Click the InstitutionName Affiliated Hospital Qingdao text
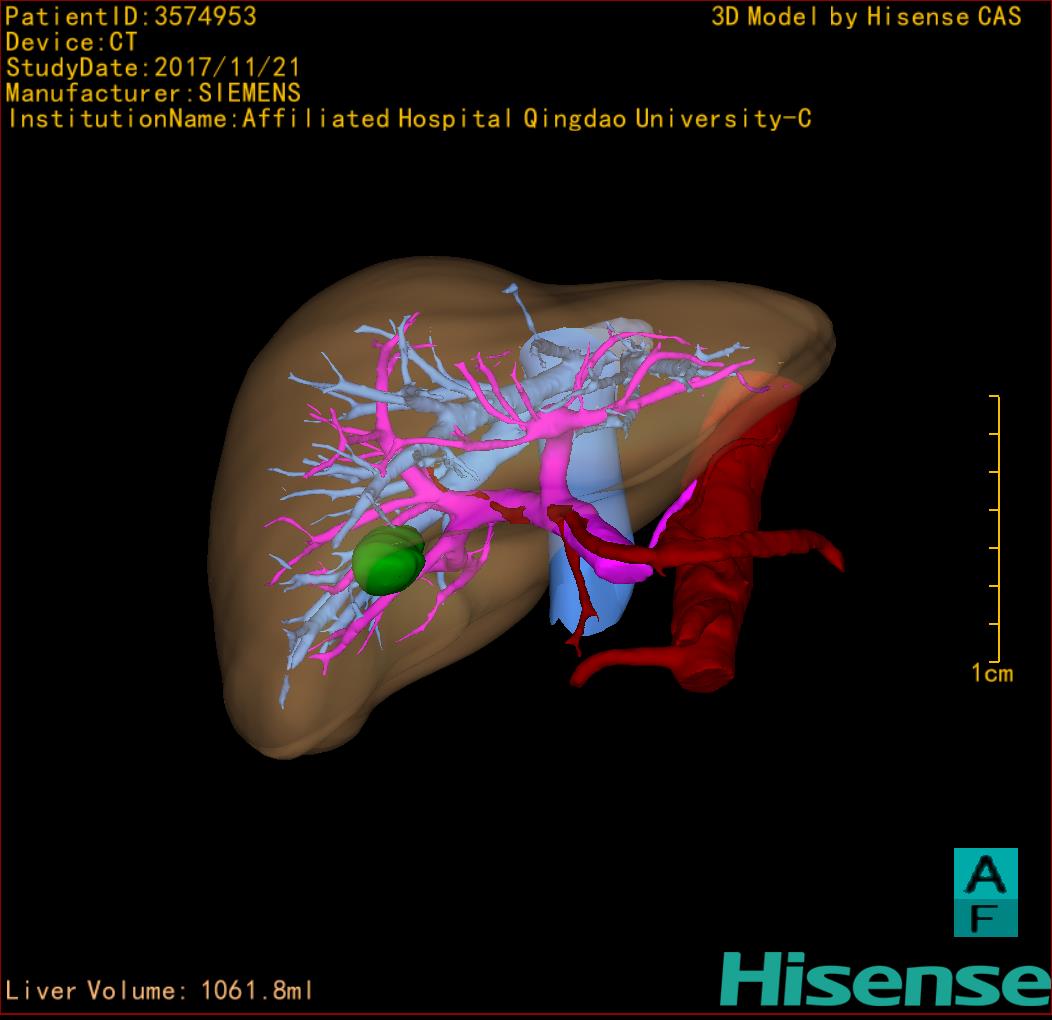 (409, 119)
